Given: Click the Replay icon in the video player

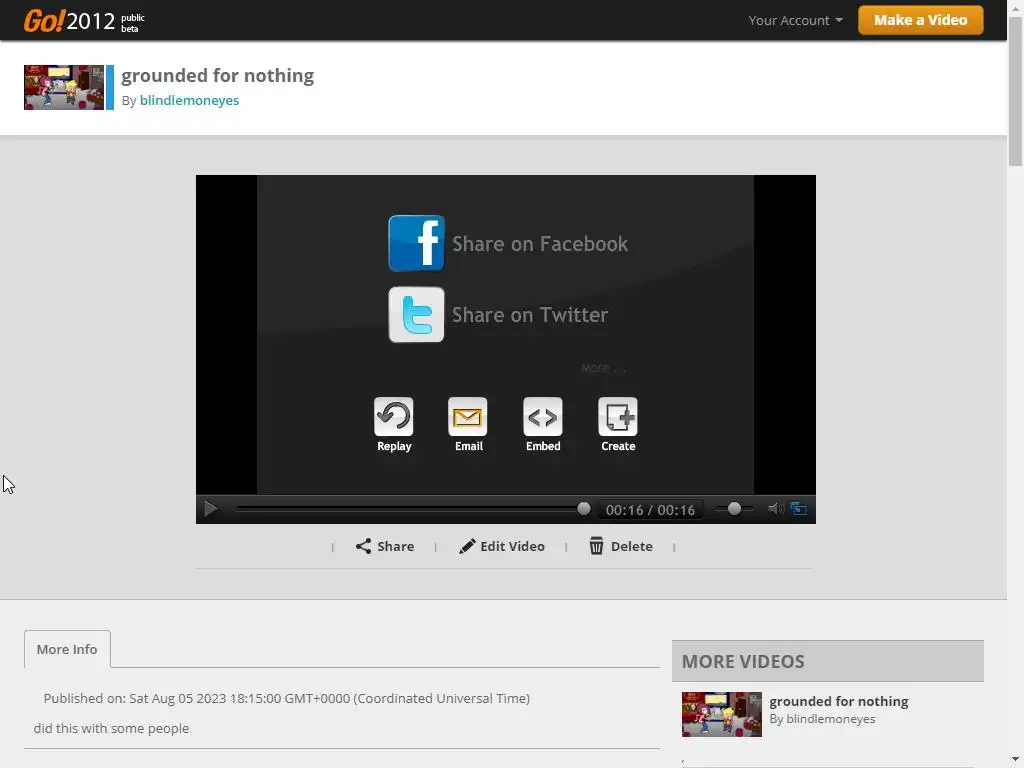Looking at the screenshot, I should click(x=394, y=416).
